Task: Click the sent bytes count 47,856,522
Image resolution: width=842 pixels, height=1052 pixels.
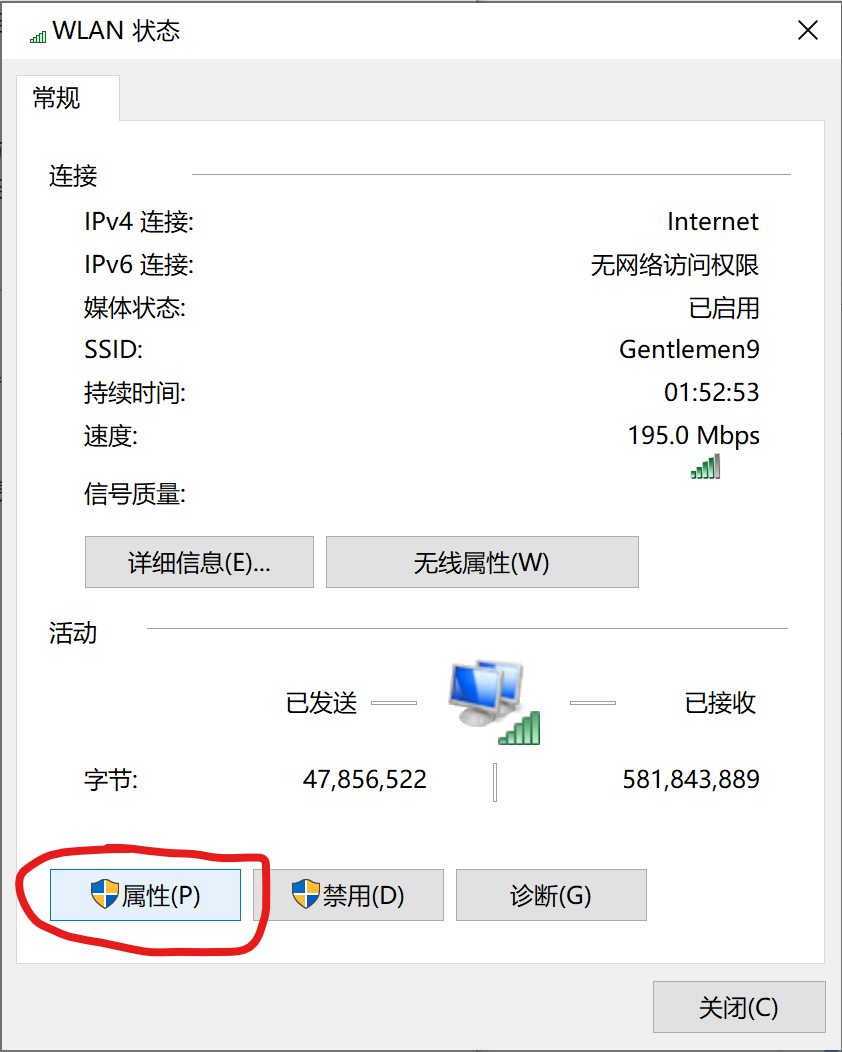Action: pos(365,780)
